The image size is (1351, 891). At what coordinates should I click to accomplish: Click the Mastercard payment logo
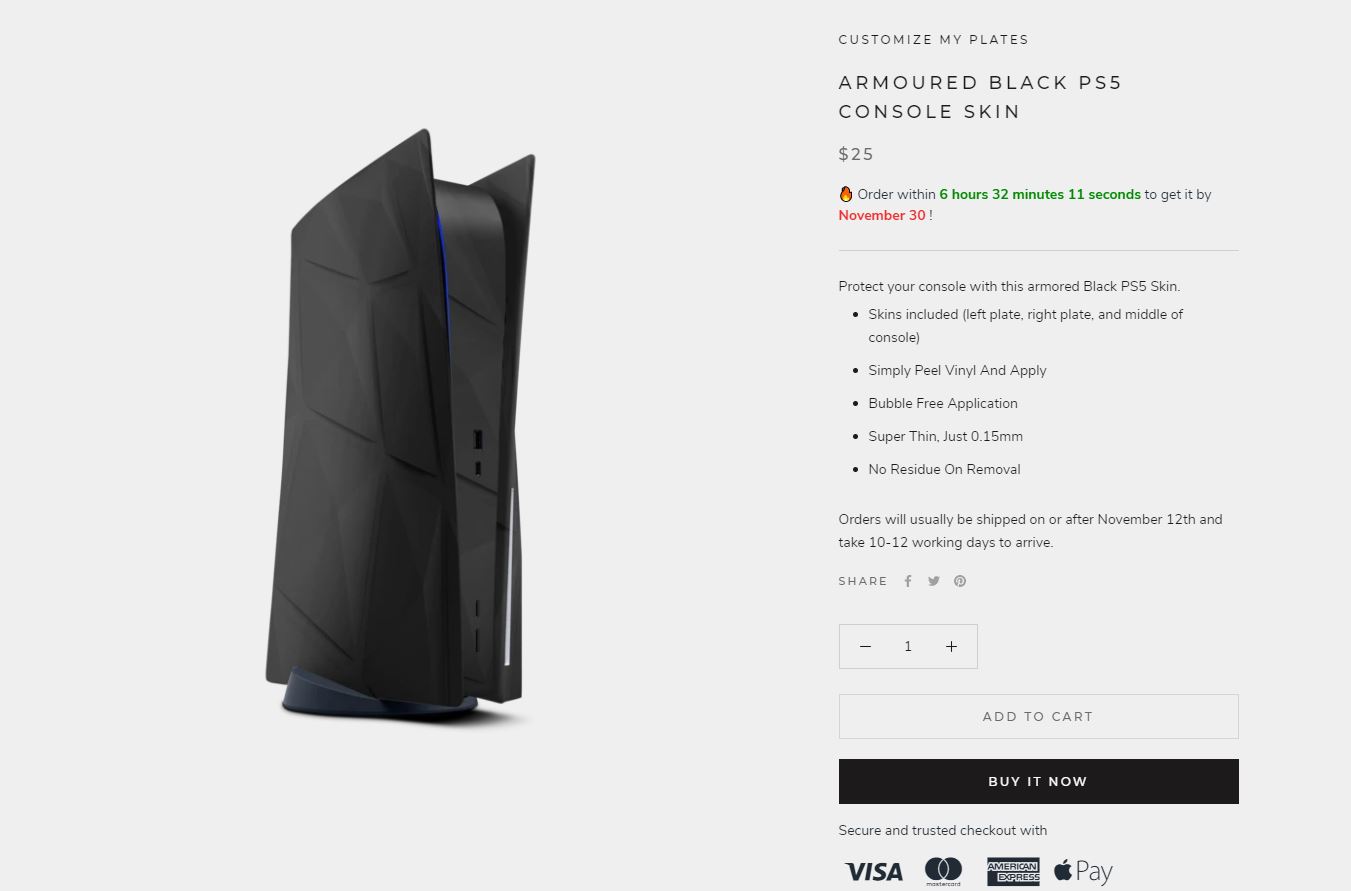click(943, 872)
